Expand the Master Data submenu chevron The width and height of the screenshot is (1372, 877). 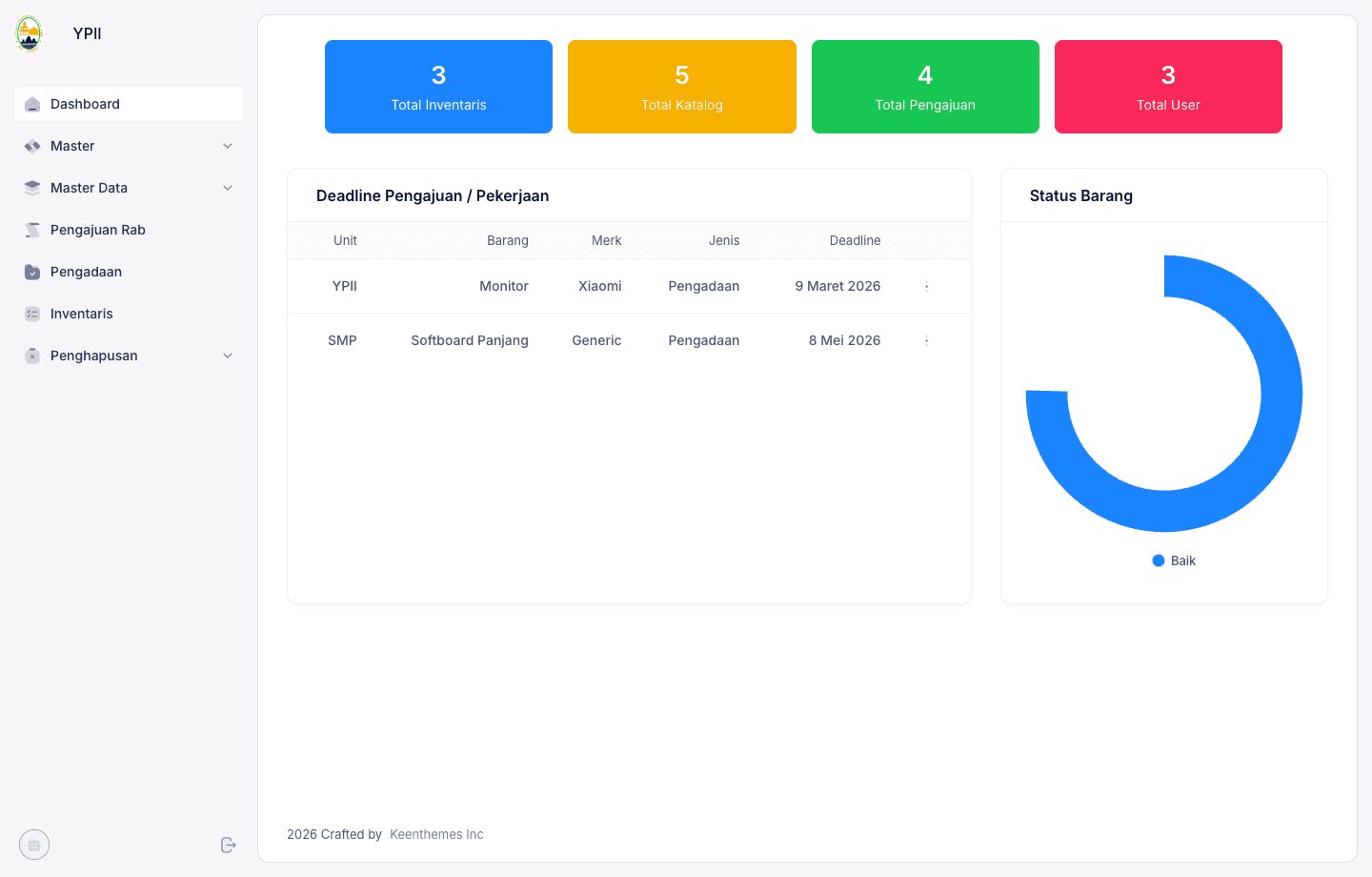[x=228, y=188]
